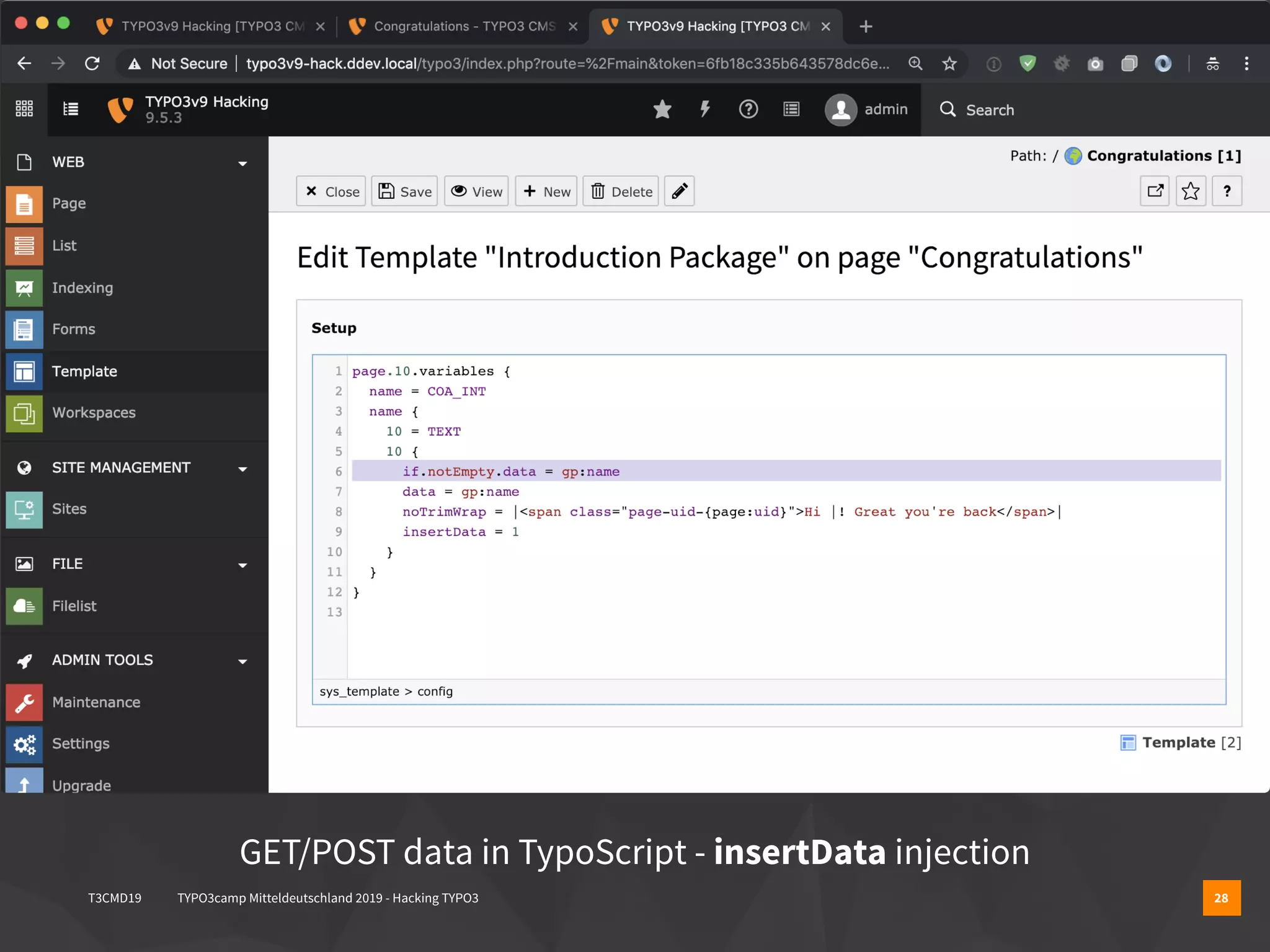
Task: Click the browser address bar URL
Action: coord(567,63)
